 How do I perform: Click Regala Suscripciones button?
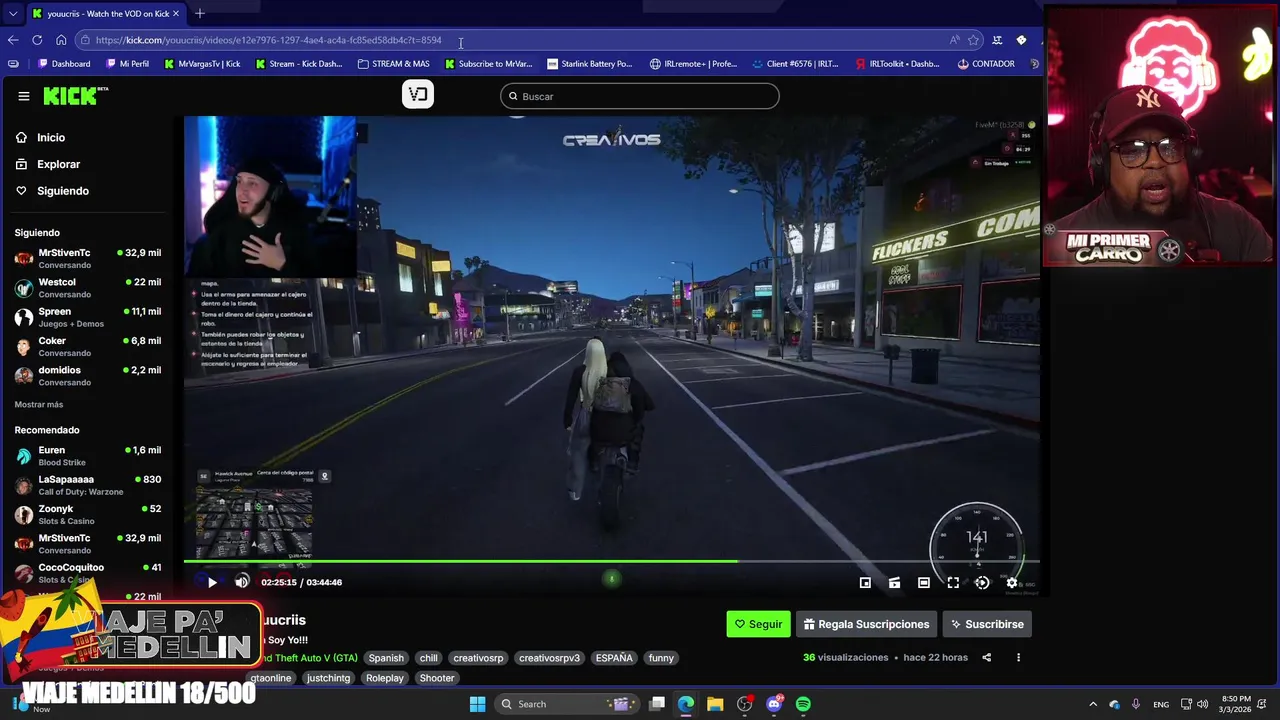[x=866, y=624]
